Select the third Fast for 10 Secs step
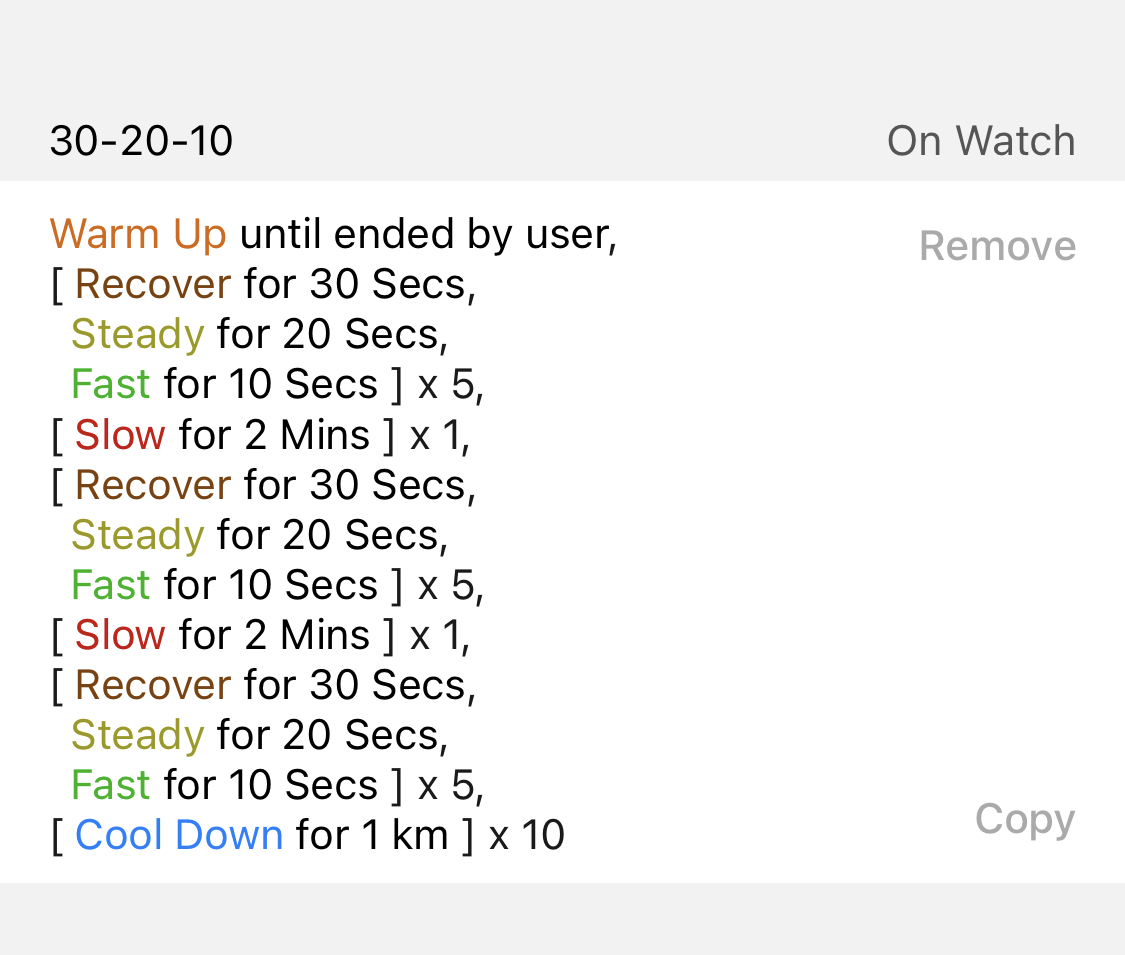The width and height of the screenshot is (1125, 955). click(224, 785)
